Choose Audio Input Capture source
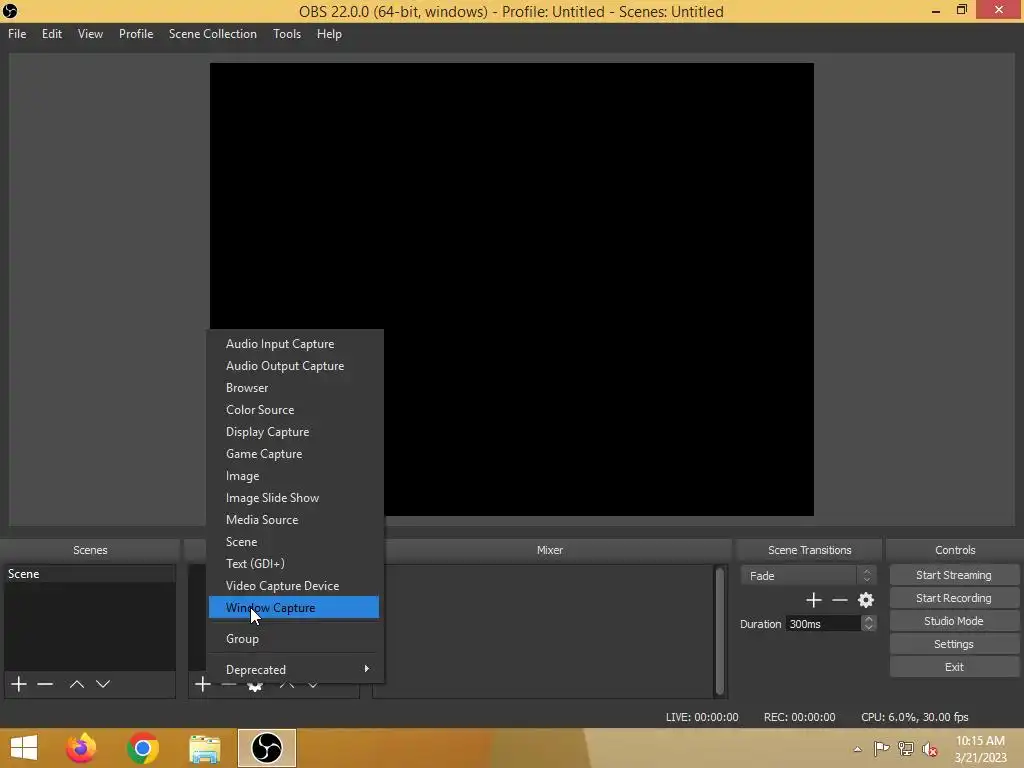 coord(293,344)
